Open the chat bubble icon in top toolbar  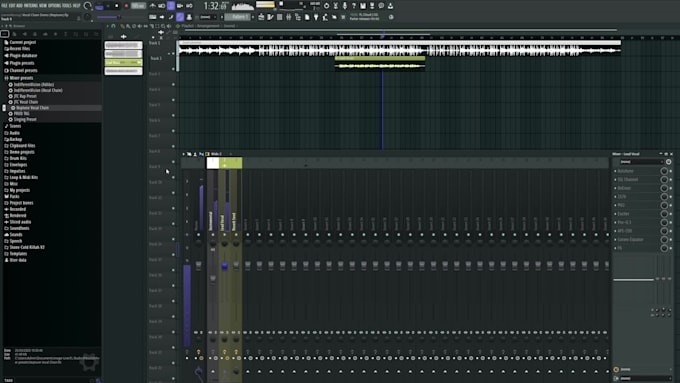point(381,6)
